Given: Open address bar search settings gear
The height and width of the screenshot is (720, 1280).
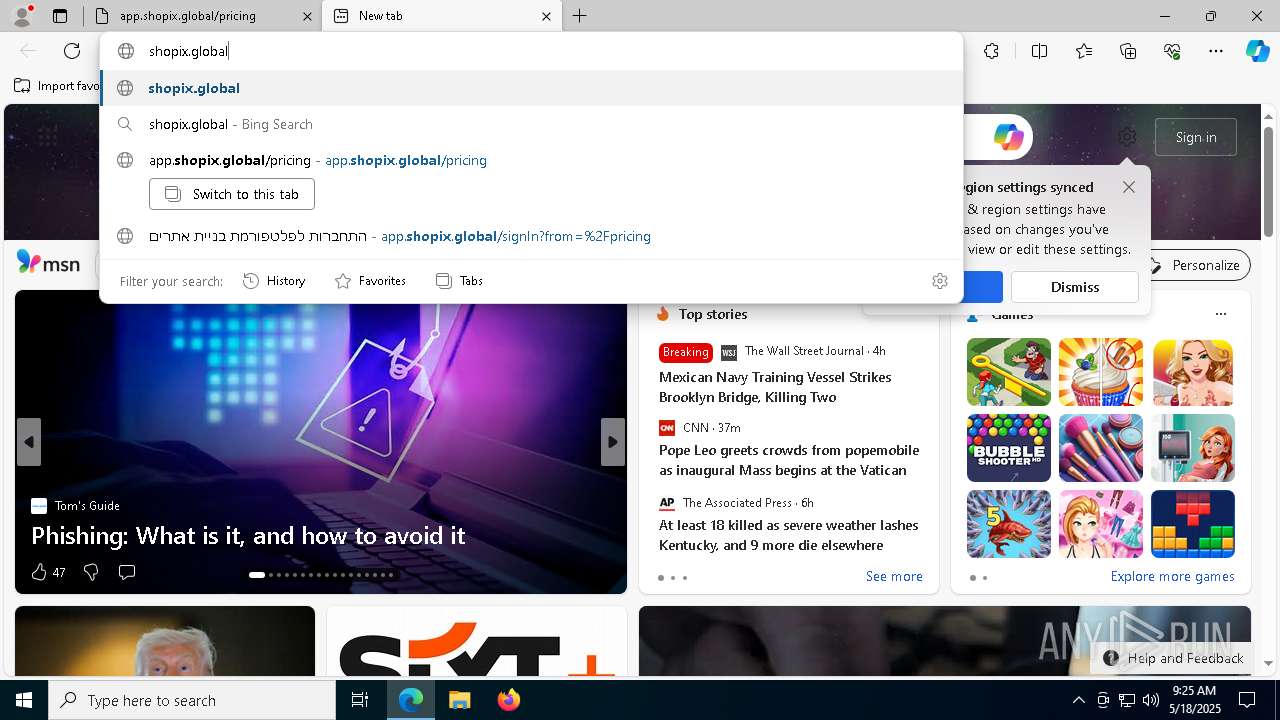Looking at the screenshot, I should (x=939, y=281).
